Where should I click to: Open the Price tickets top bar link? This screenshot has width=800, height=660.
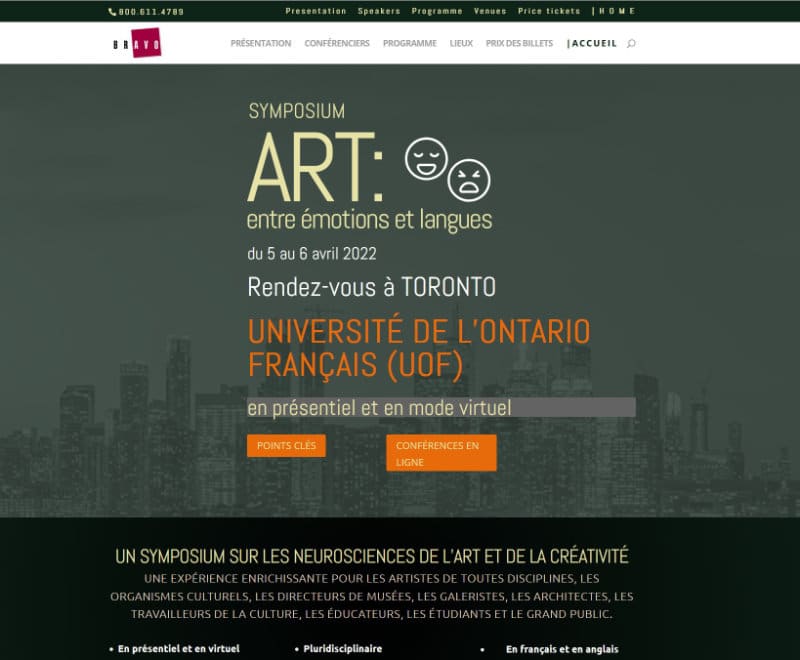coord(549,11)
